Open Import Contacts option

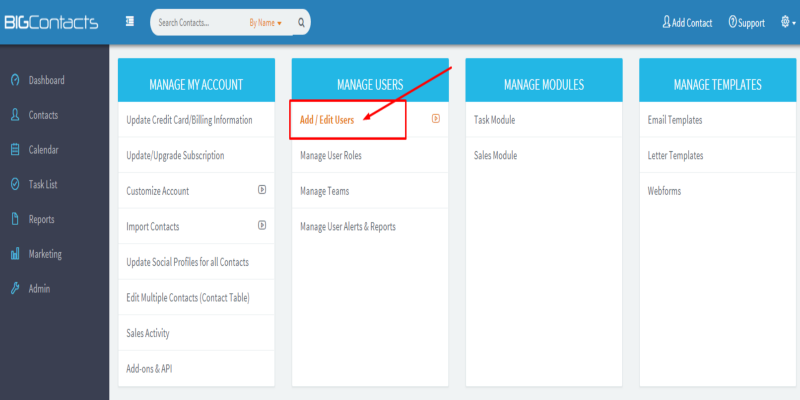coord(153,227)
